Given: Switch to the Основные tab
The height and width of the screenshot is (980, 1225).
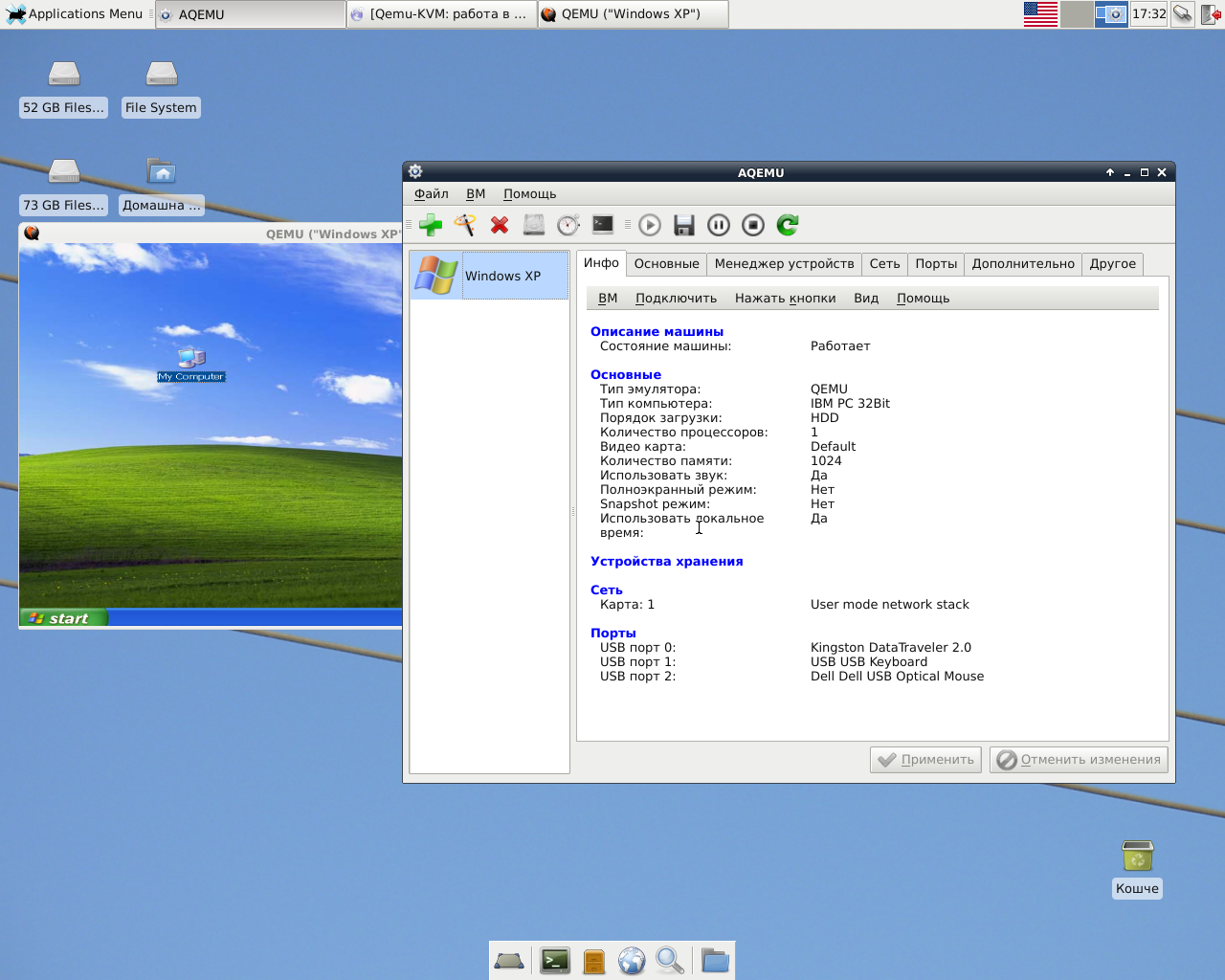Looking at the screenshot, I should click(666, 264).
